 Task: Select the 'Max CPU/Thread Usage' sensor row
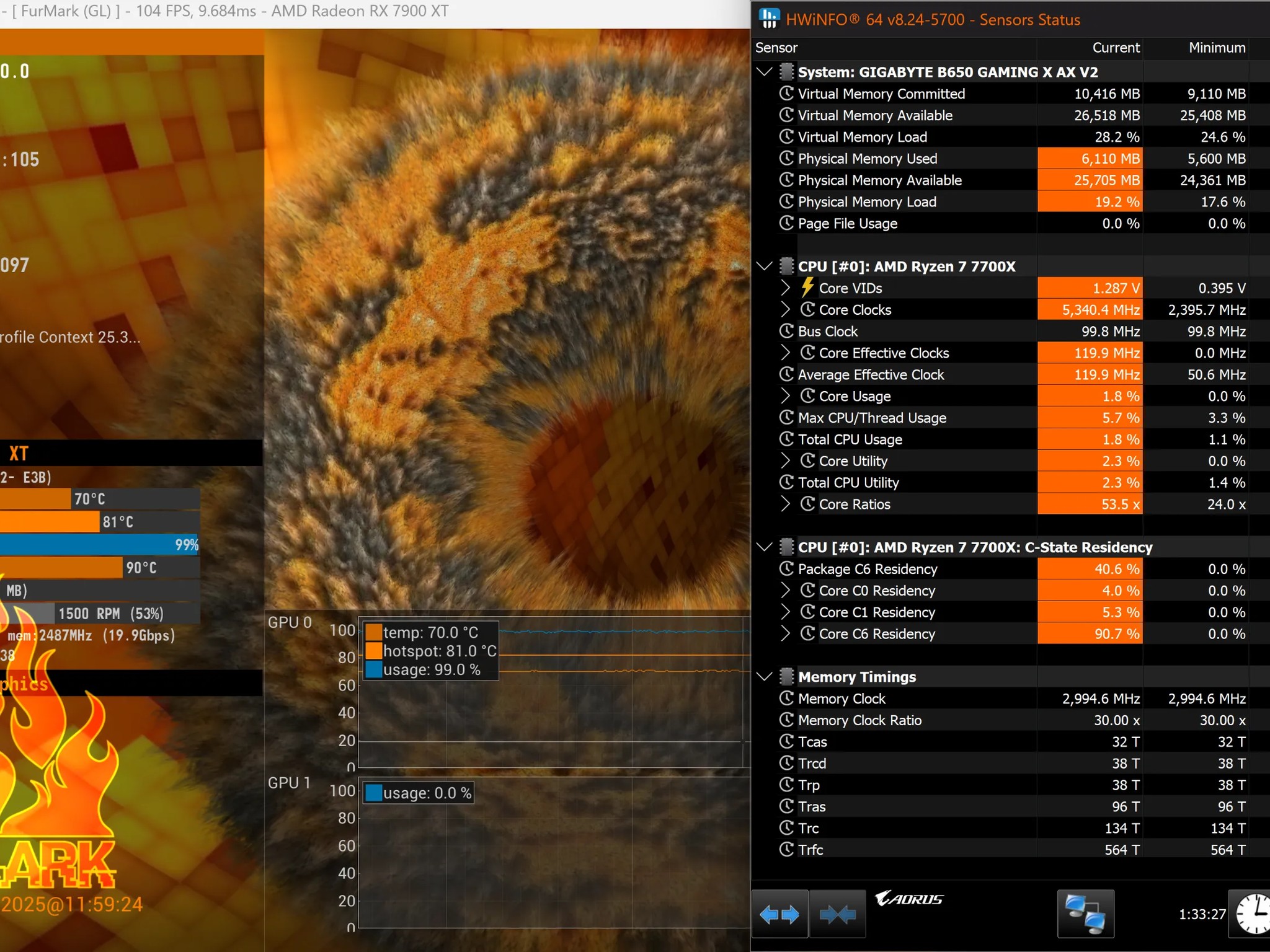click(x=1010, y=418)
